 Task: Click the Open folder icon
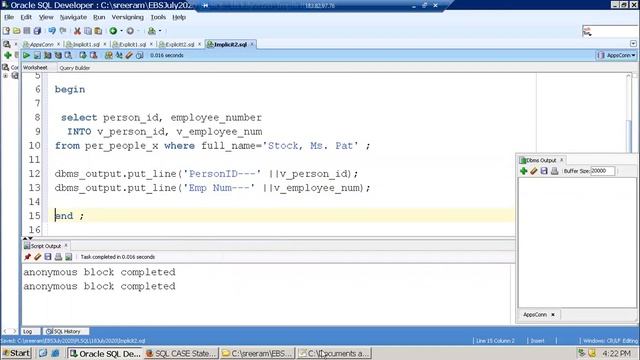coord(17,31)
